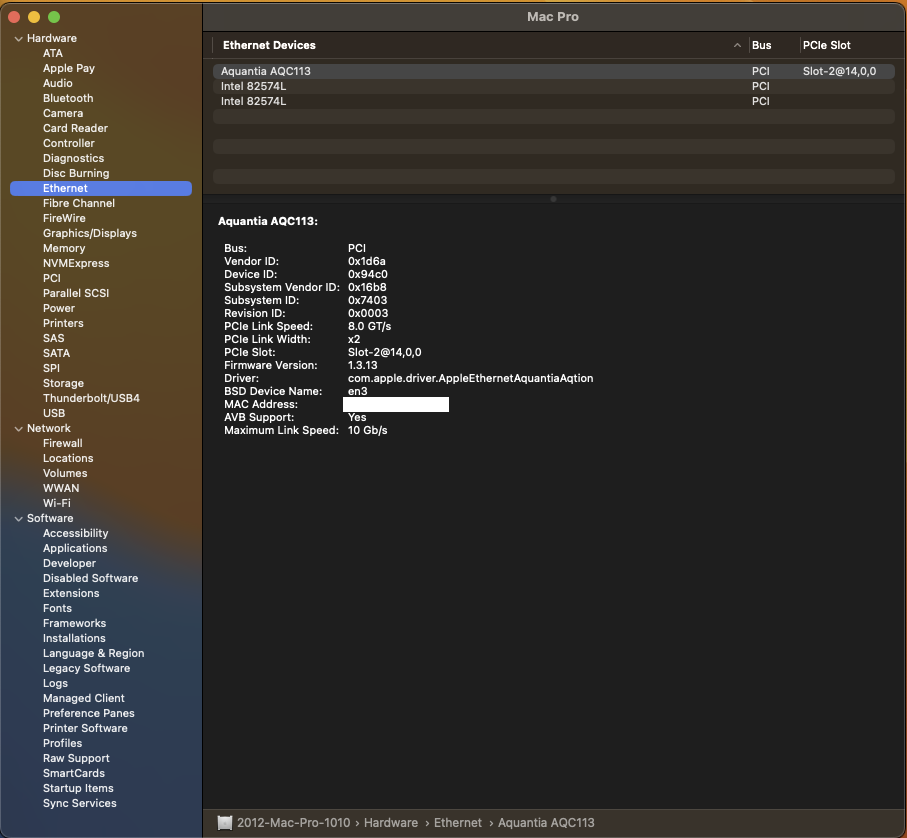Open ATA in the sidebar
907x838 pixels.
pyautogui.click(x=53, y=53)
